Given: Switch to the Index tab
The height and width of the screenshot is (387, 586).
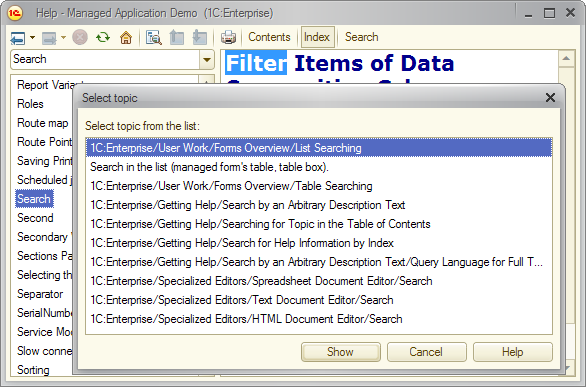Looking at the screenshot, I should [x=317, y=37].
